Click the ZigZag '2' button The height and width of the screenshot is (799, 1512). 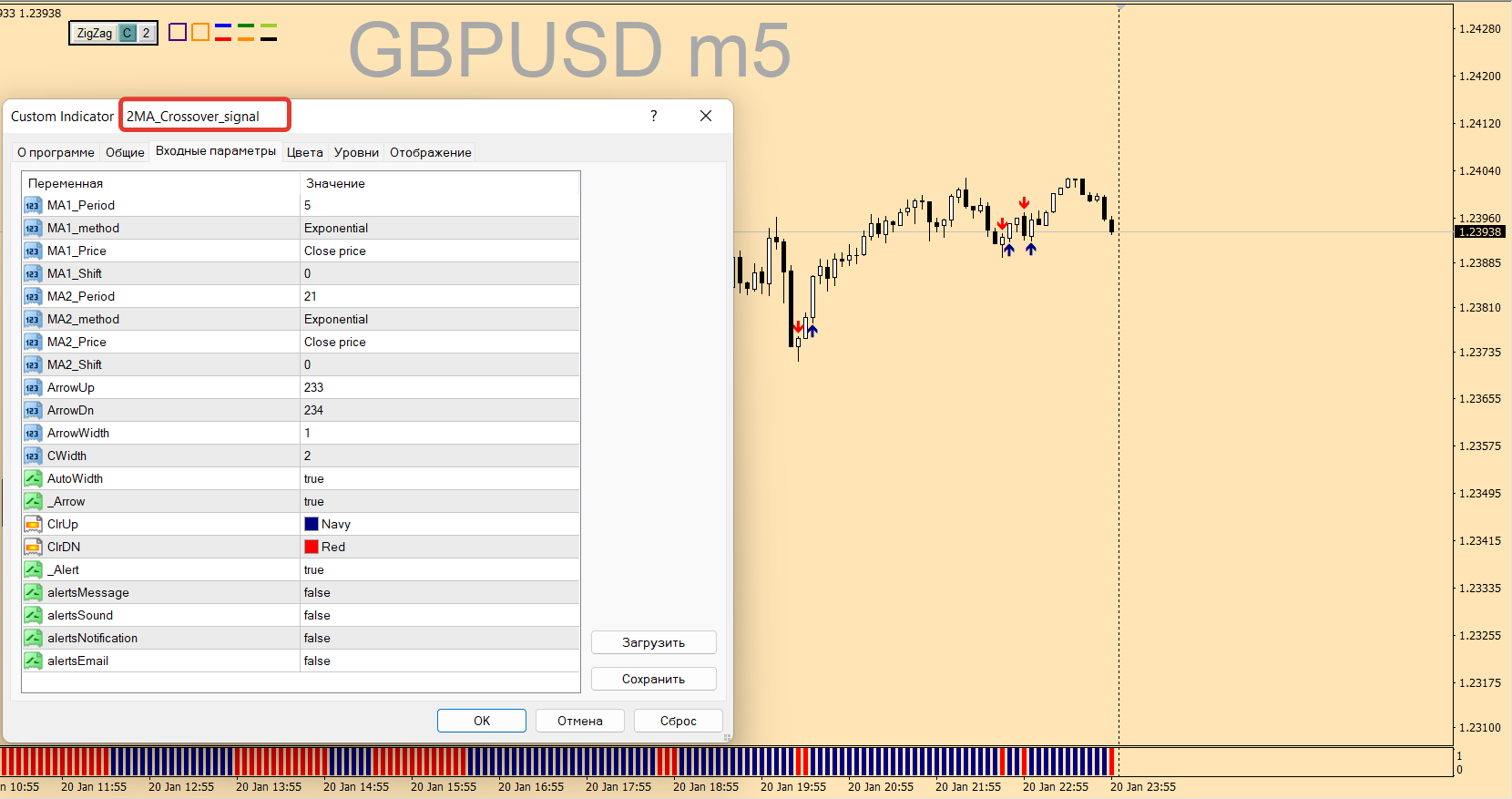pyautogui.click(x=146, y=33)
